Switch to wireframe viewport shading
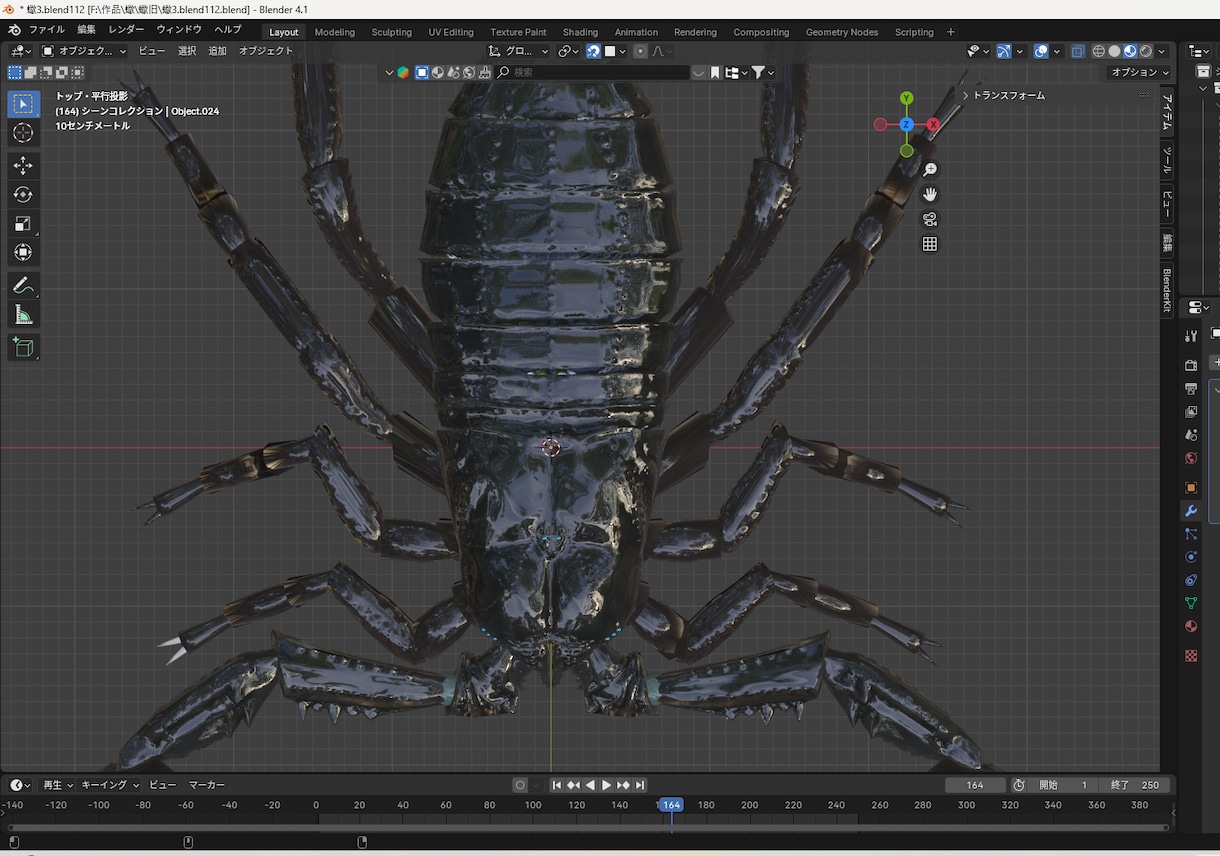This screenshot has height=856, width=1220. click(x=1098, y=51)
